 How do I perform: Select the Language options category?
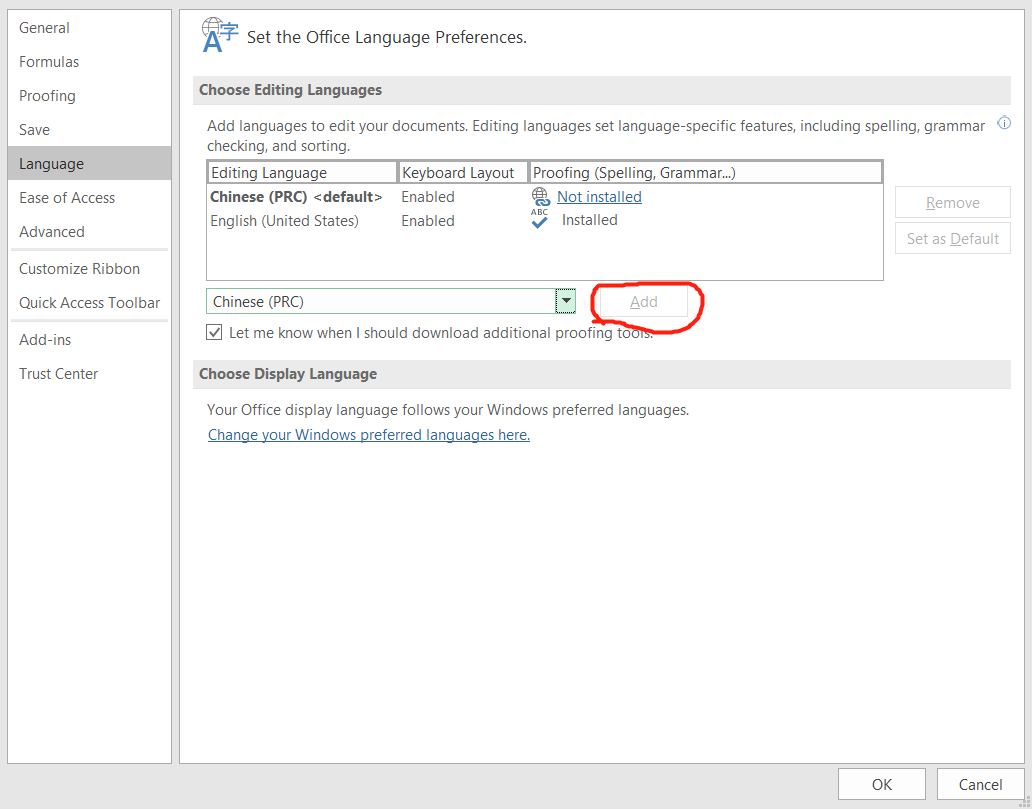pos(90,163)
